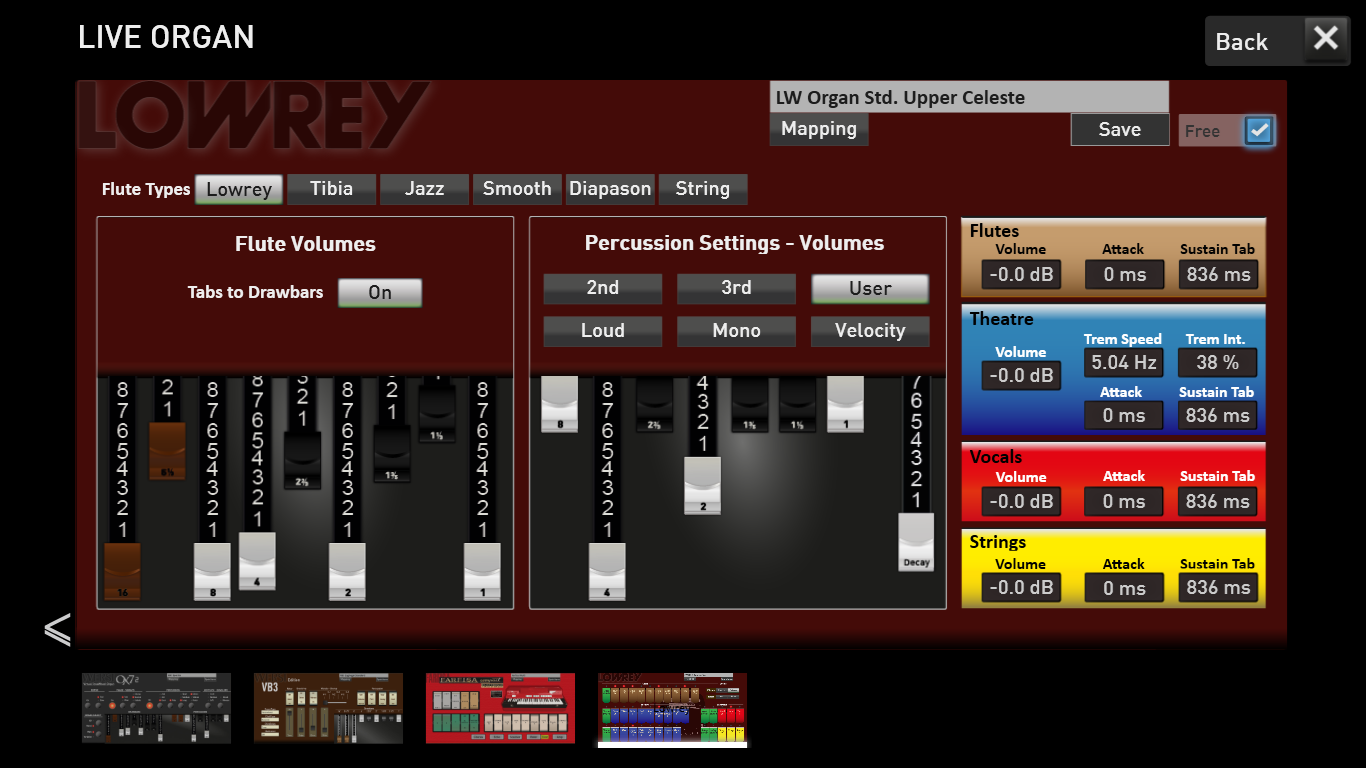The image size is (1366, 768).
Task: Click Flutes Attack value field
Action: 1124,275
